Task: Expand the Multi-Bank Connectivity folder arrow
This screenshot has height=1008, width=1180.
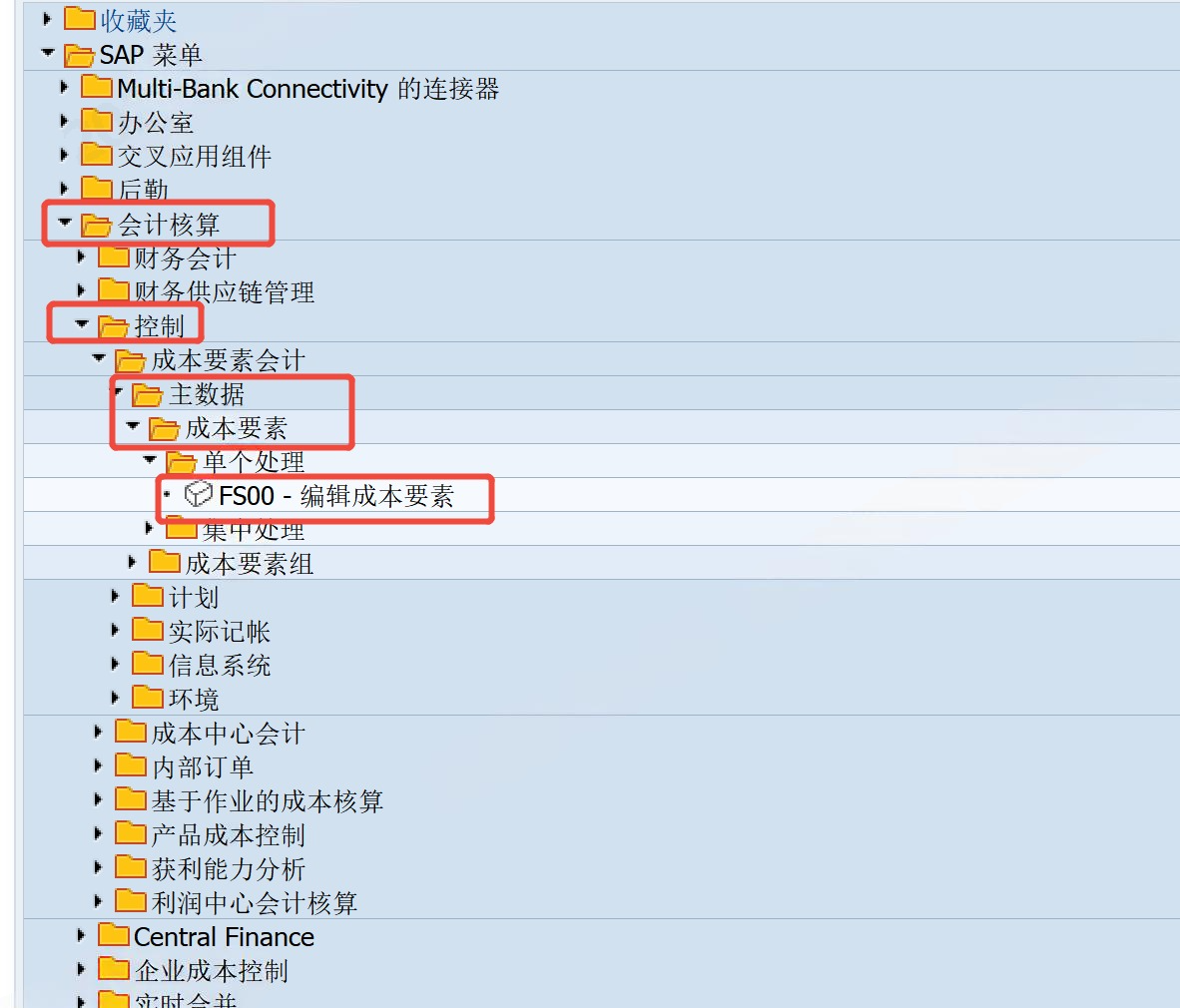Action: coord(64,87)
